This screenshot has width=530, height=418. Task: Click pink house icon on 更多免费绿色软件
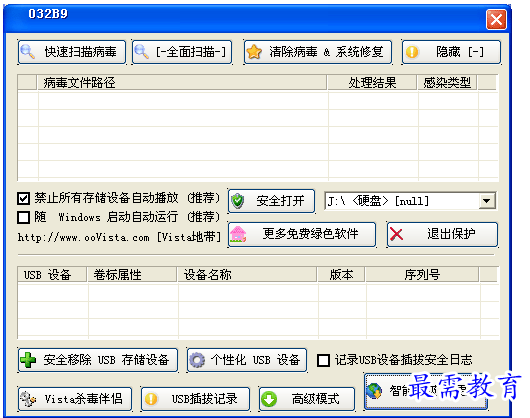click(238, 234)
